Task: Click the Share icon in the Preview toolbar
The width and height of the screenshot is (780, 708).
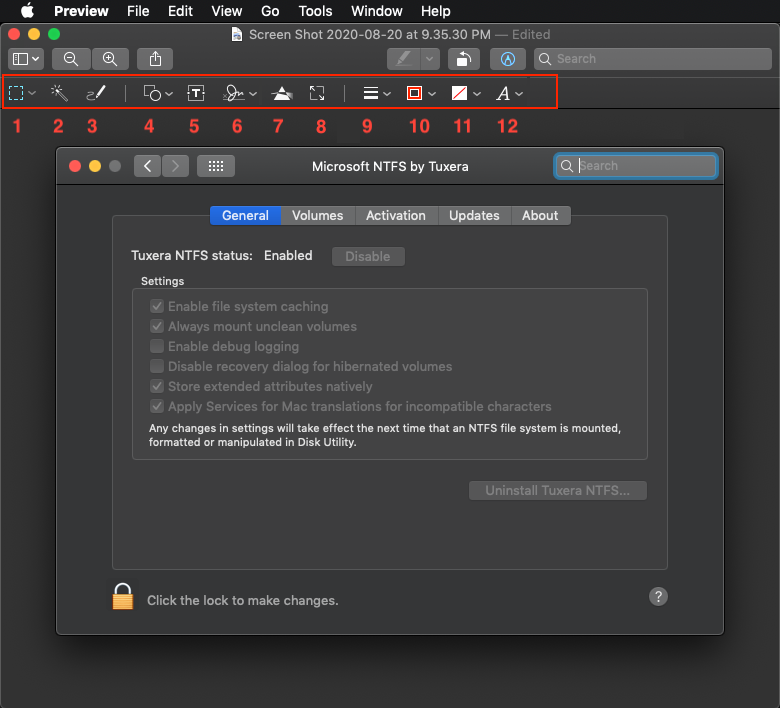Action: [x=155, y=59]
